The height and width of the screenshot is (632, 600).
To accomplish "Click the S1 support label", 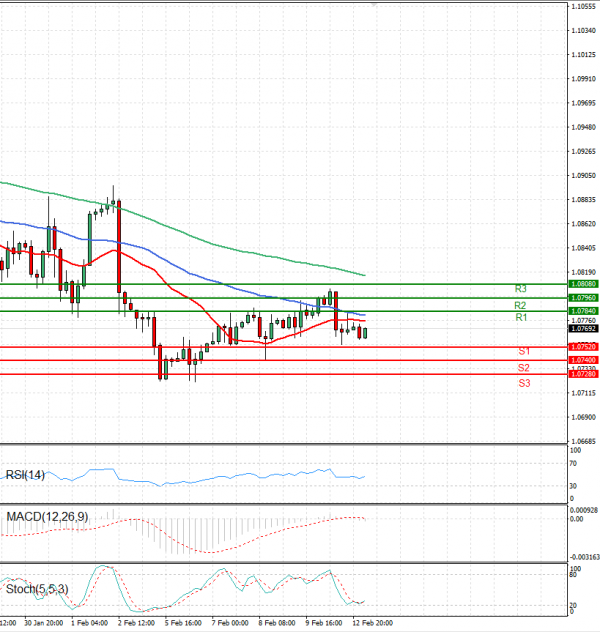I will [x=524, y=351].
